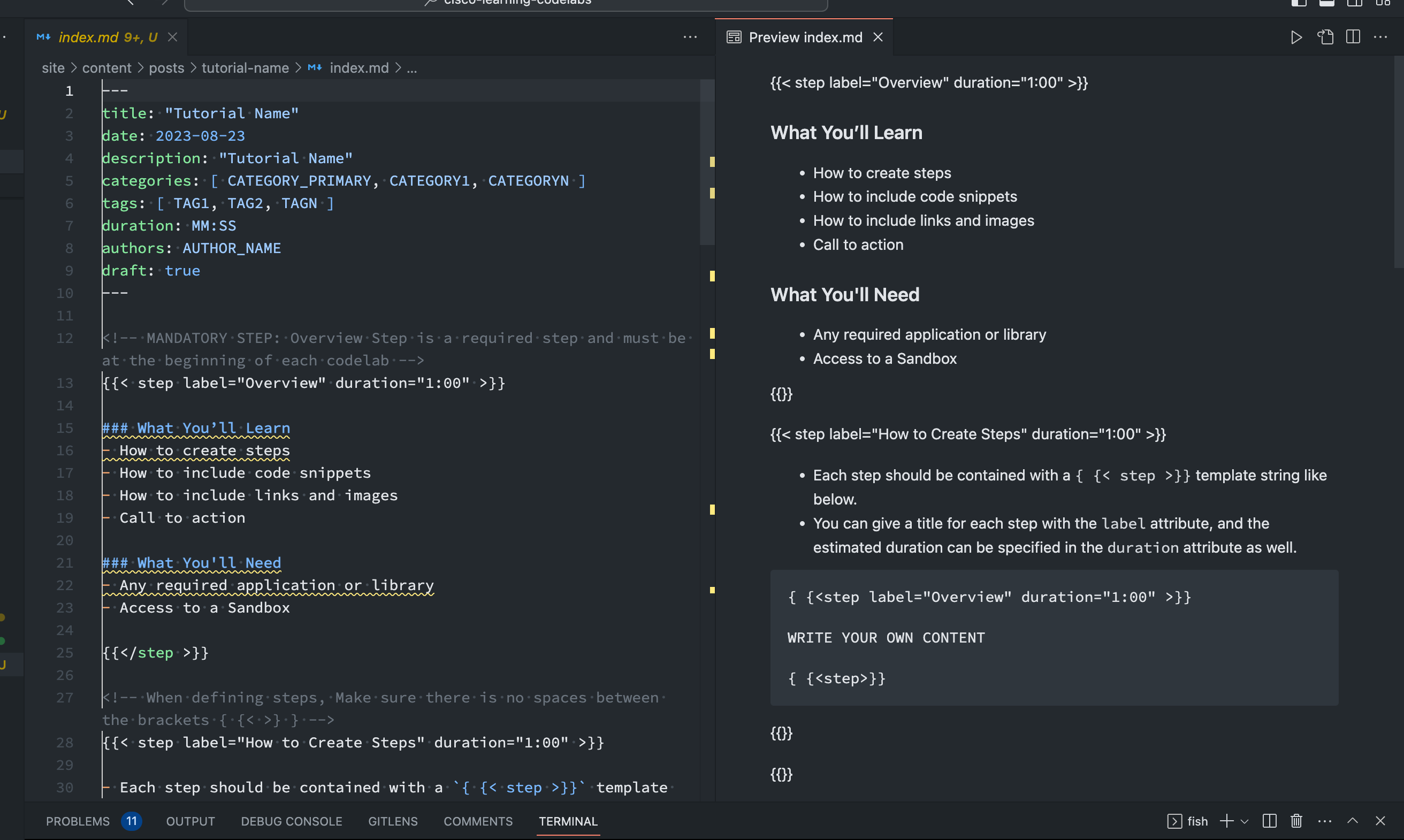This screenshot has width=1404, height=840.
Task: Click 'Access to a Sandbox' in editor line 23
Action: (204, 608)
